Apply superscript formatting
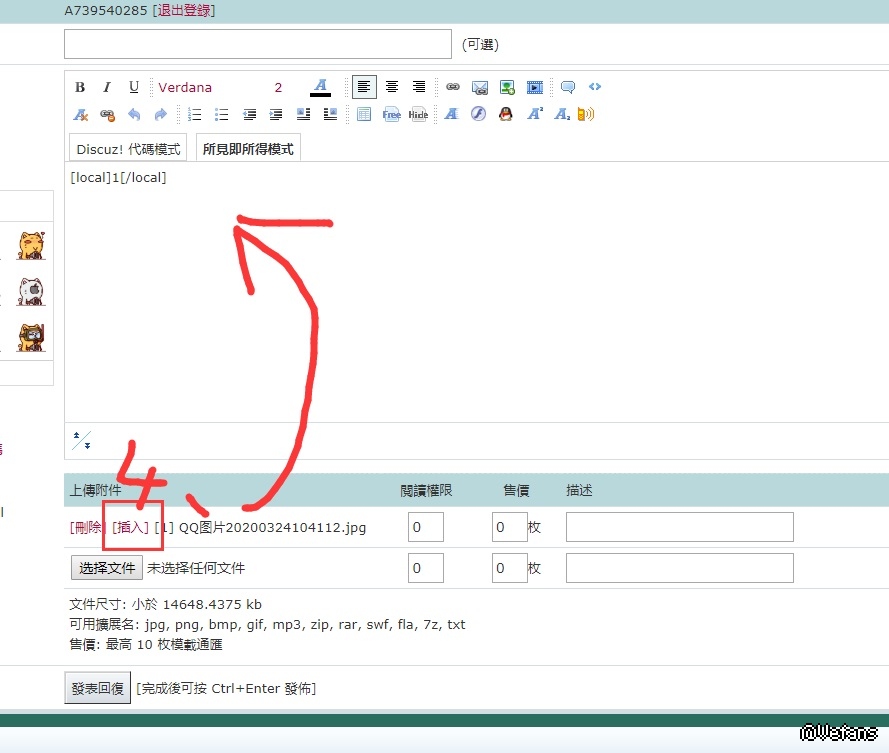The height and width of the screenshot is (753, 889). tap(535, 114)
